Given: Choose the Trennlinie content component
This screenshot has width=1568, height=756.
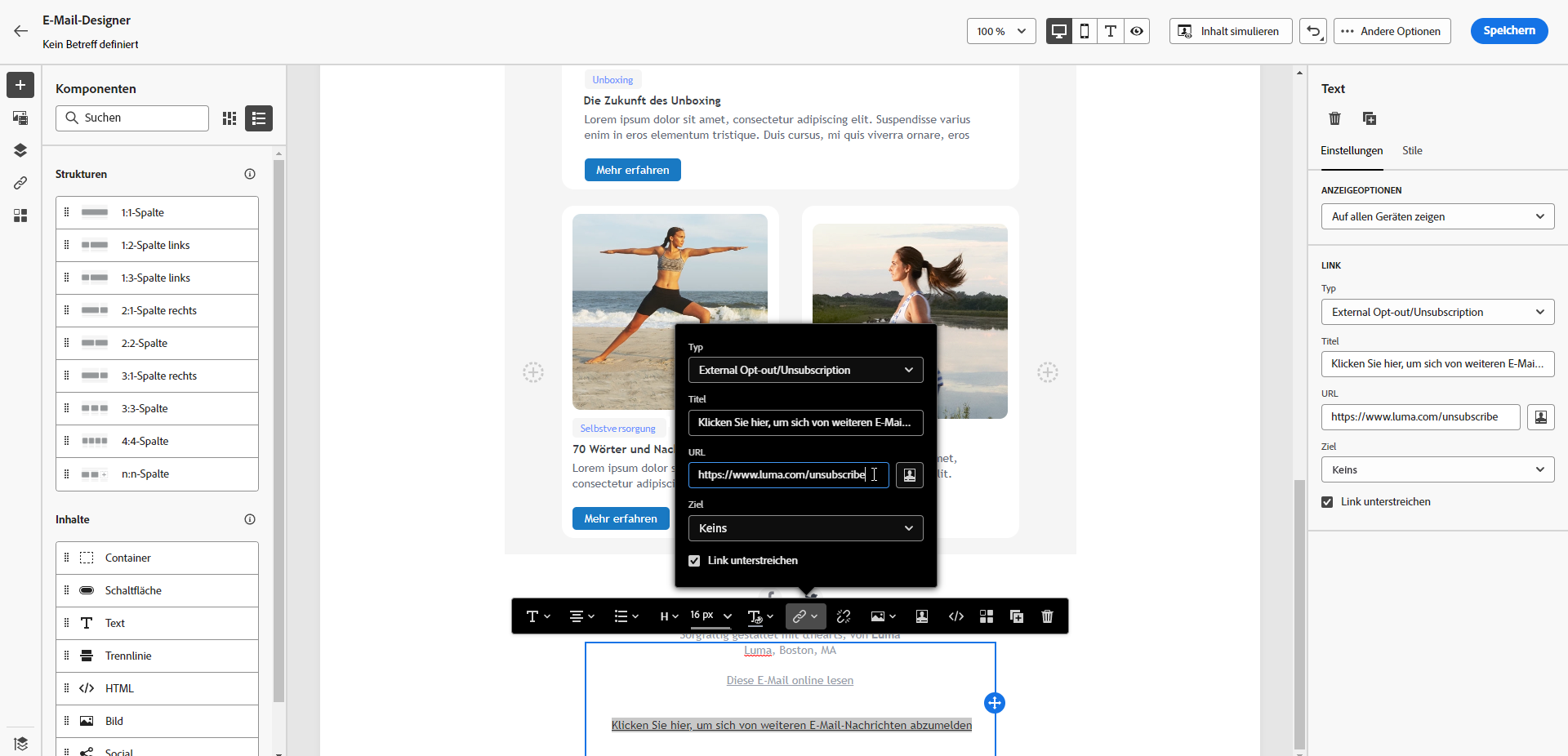Looking at the screenshot, I should tap(157, 656).
